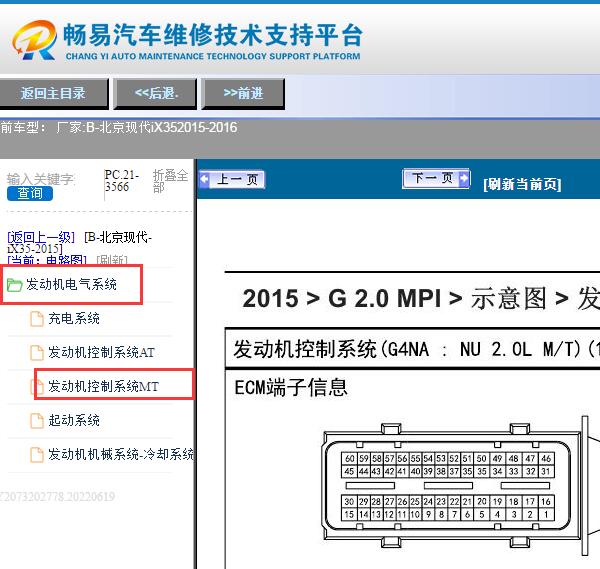Viewport: 600px width, 569px height.
Task: Click the B-北京现代-iX35-2015 path text
Action: point(80,243)
